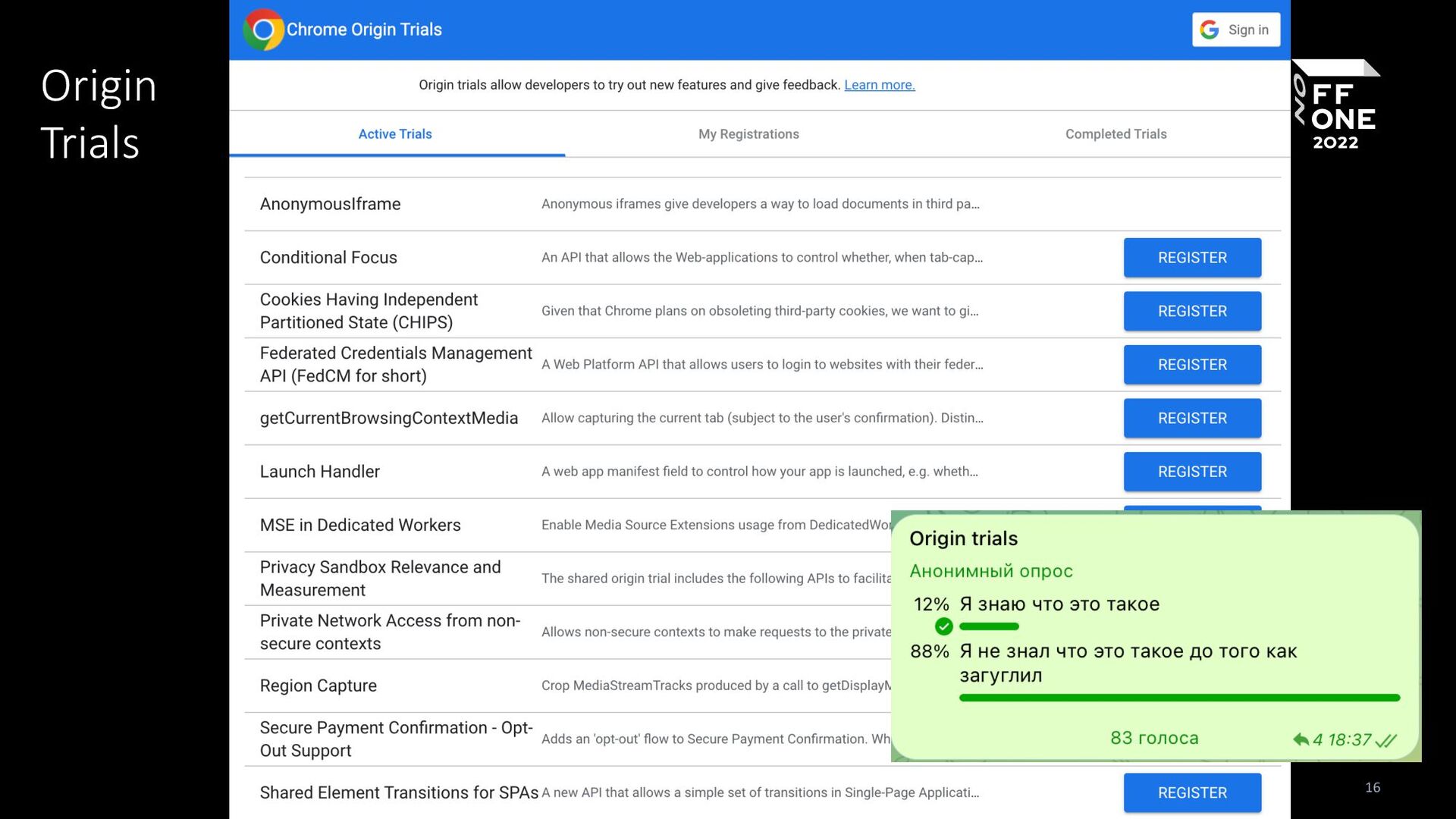Click the Anonymous iframes description text

coord(761,204)
